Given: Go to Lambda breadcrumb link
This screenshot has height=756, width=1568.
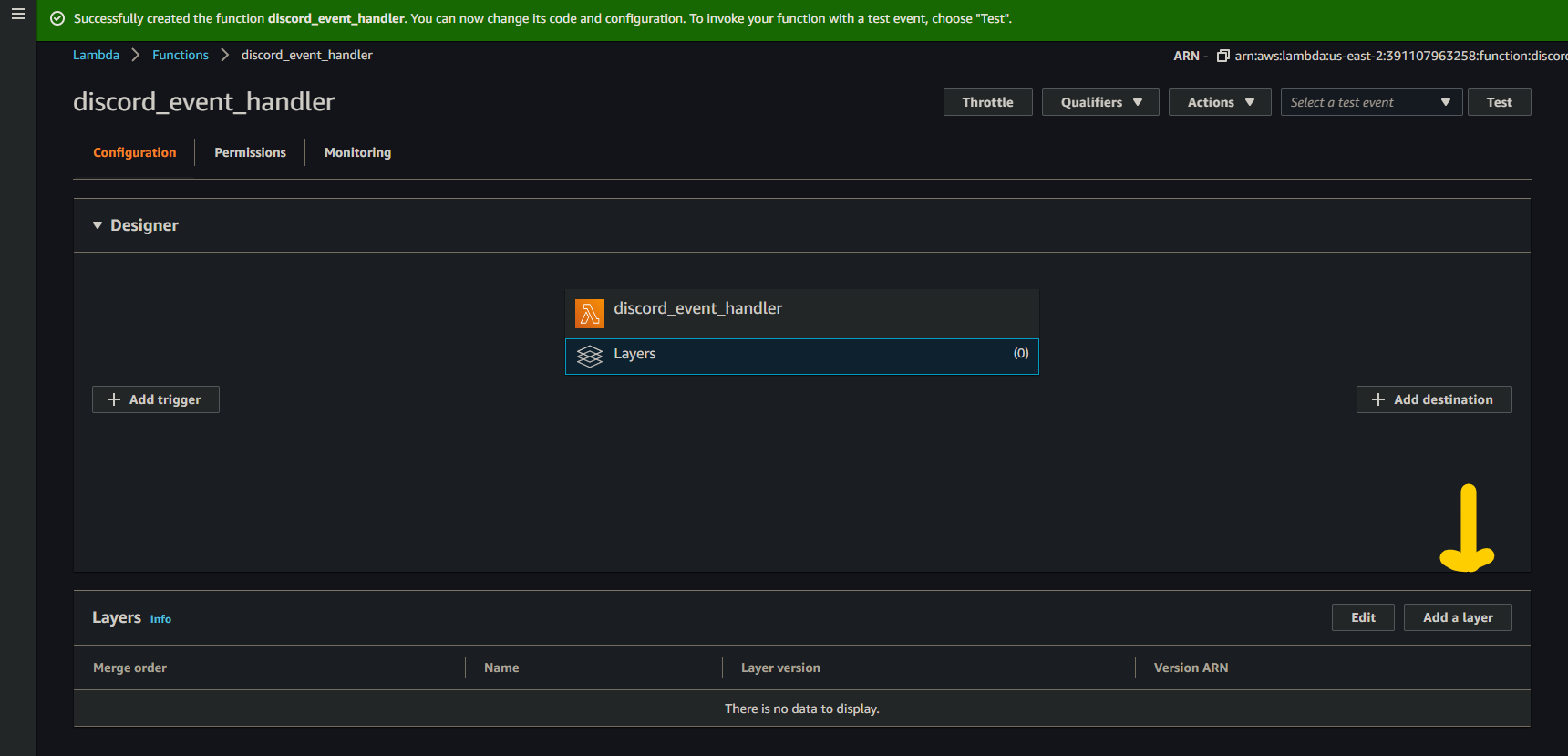Looking at the screenshot, I should pos(96,55).
